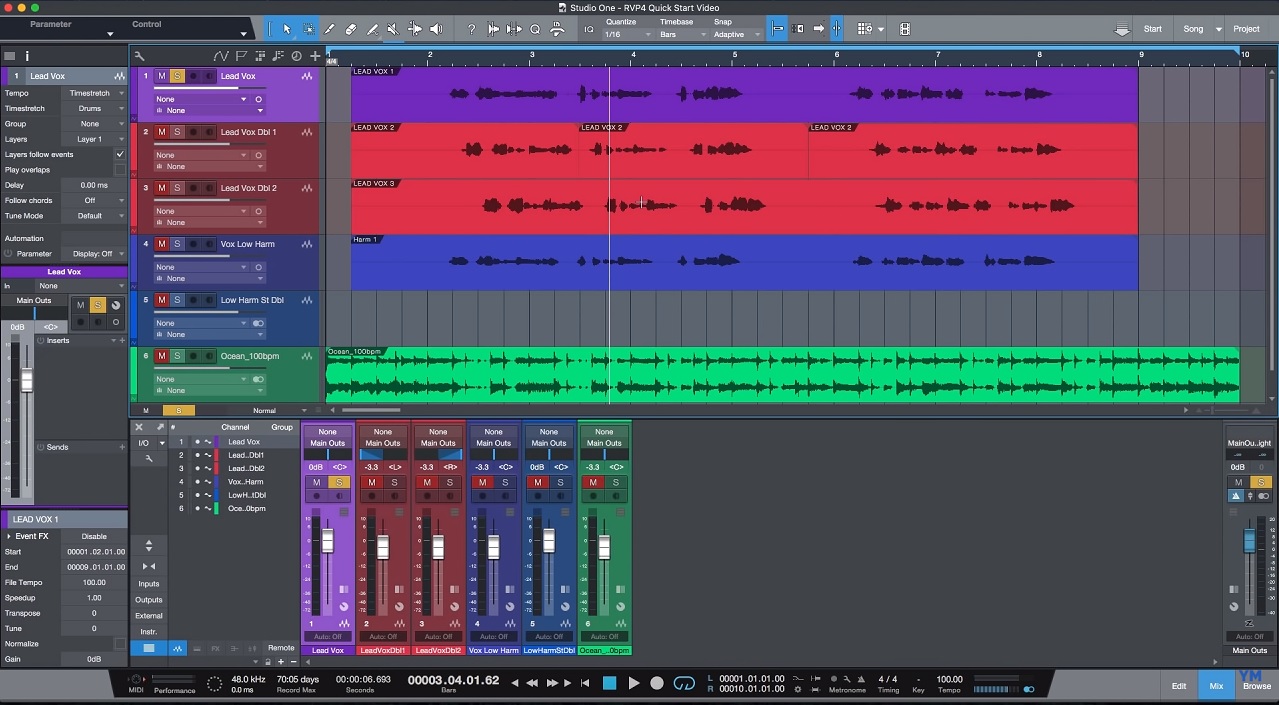
Task: Open the video player film icon
Action: pyautogui.click(x=905, y=29)
